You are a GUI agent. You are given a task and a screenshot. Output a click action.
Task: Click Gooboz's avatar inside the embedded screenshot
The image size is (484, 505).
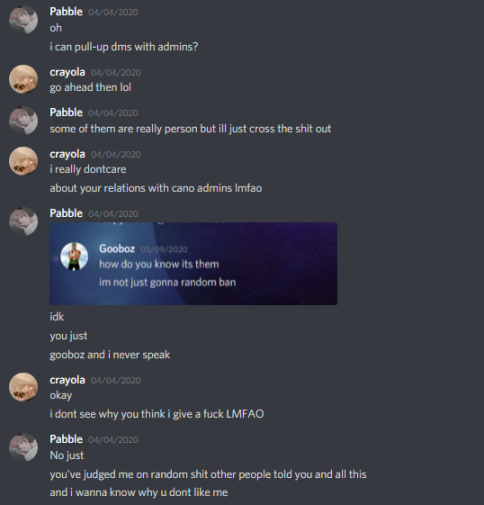[74, 256]
